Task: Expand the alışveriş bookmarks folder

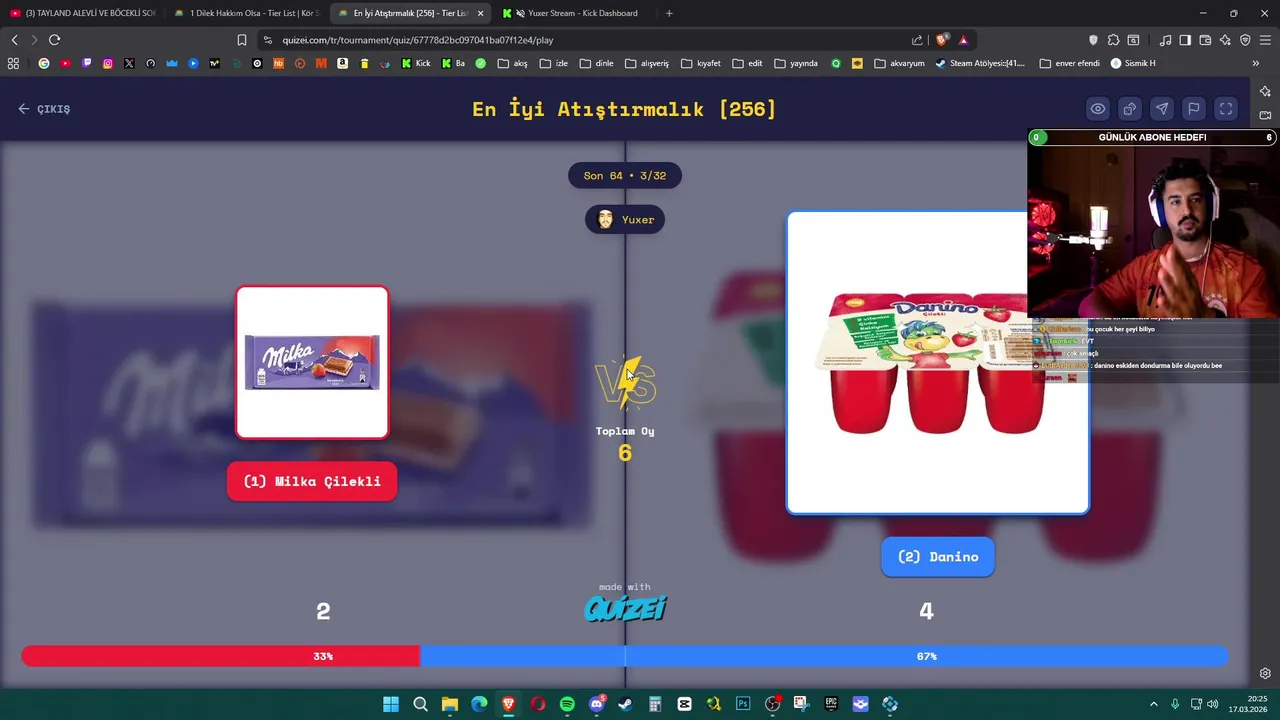Action: point(647,63)
